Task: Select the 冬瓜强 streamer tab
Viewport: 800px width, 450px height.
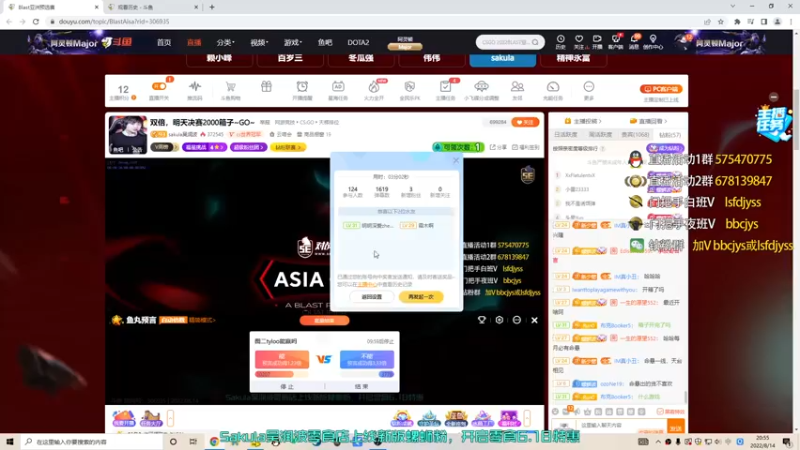Action: 361,58
